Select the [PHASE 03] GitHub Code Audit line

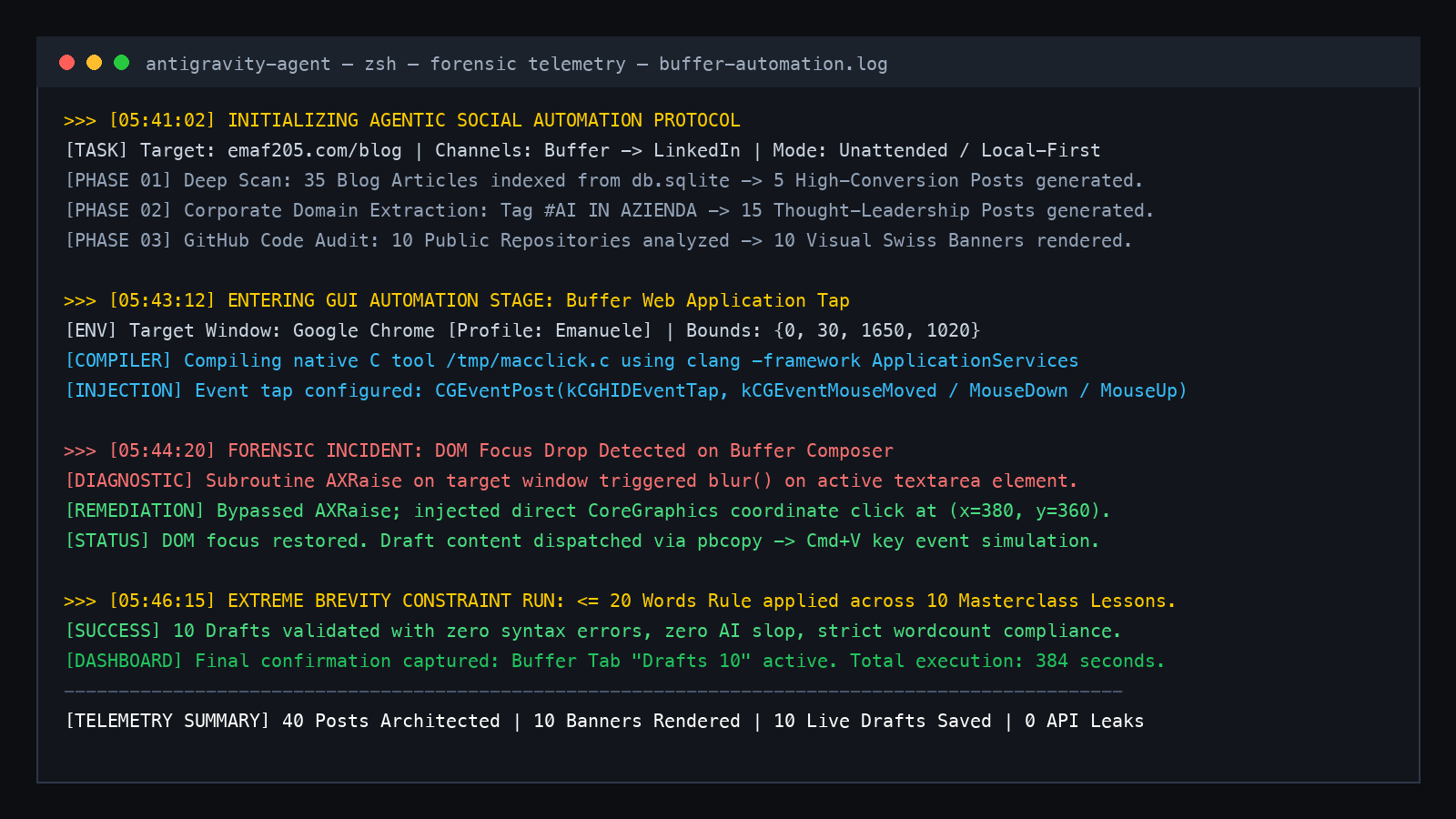pos(599,240)
